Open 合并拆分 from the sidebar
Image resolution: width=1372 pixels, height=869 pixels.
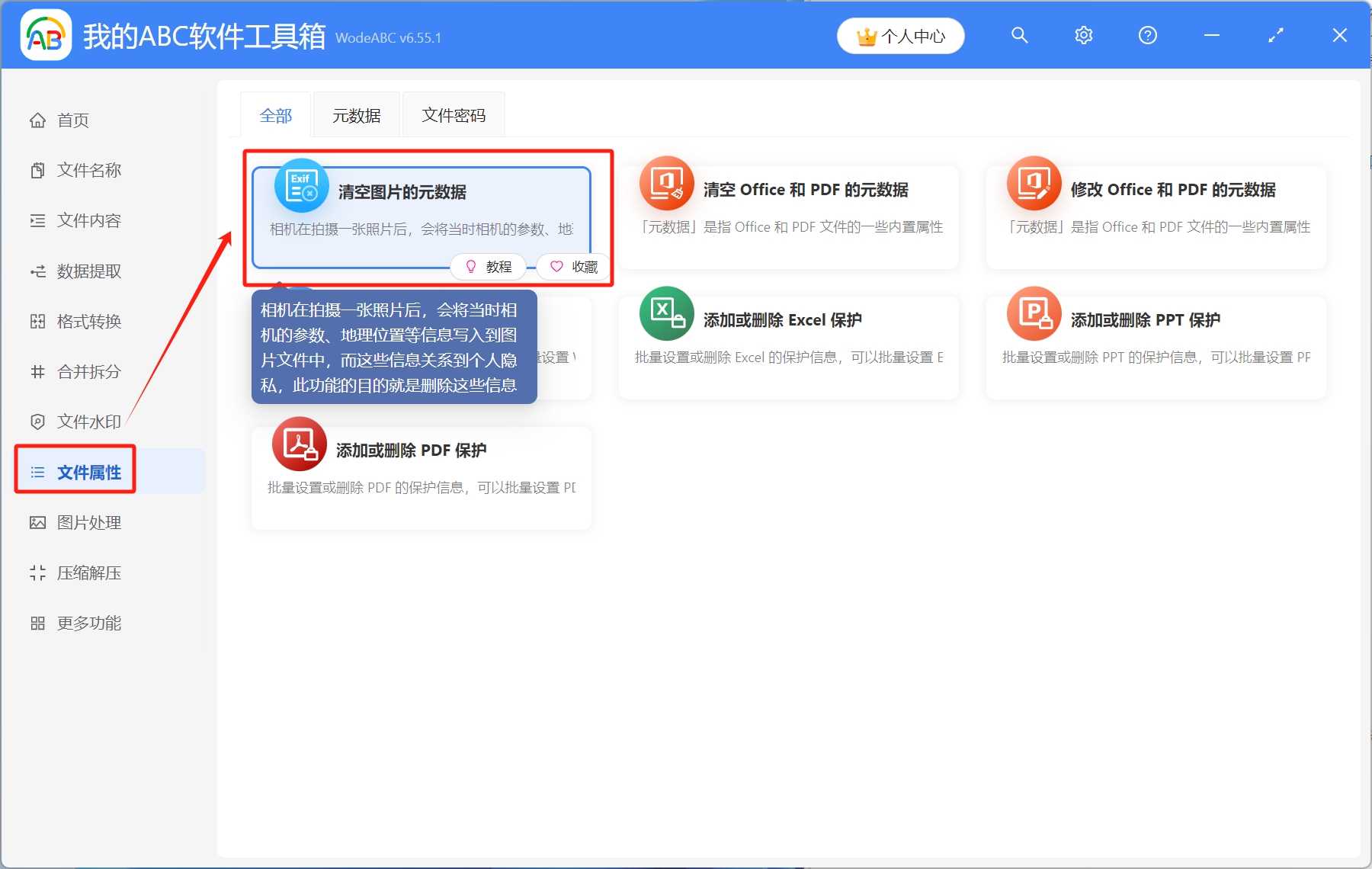click(x=86, y=371)
